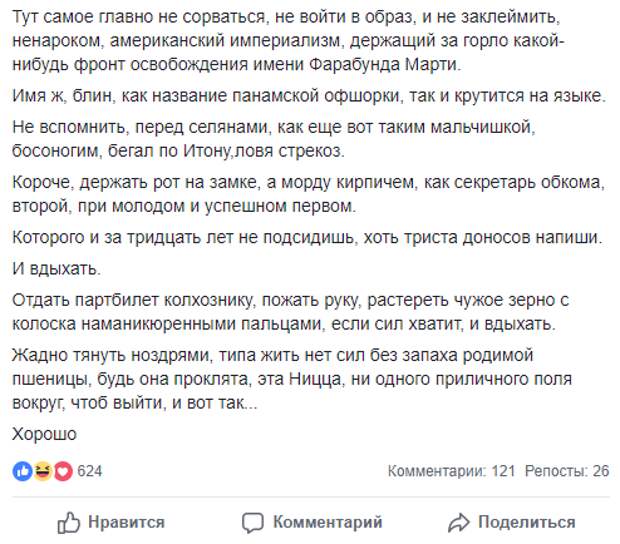Click the paragraph beginning 'Короче, держать рот'
Viewport: 620px width, 544px height.
point(308,194)
